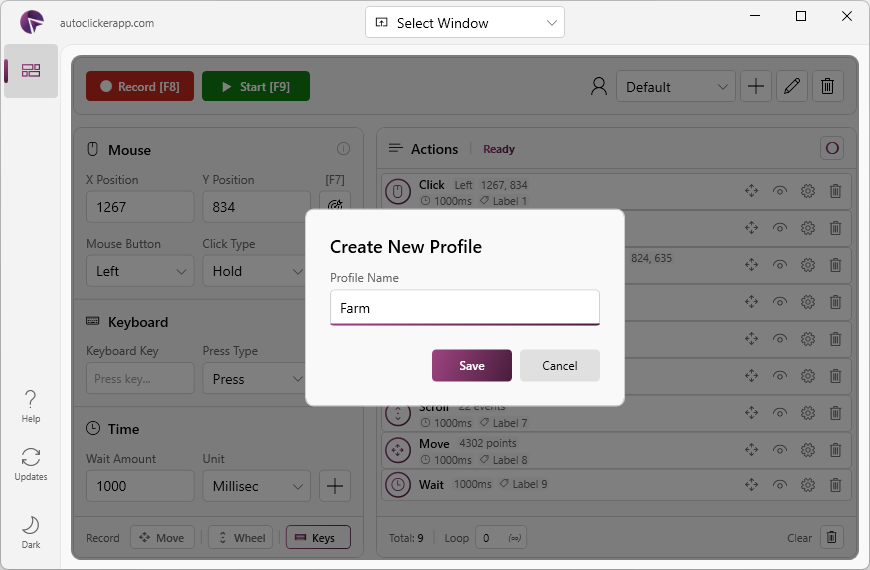Delete the Default profile with the trash icon
870x570 pixels.
pyautogui.click(x=827, y=86)
